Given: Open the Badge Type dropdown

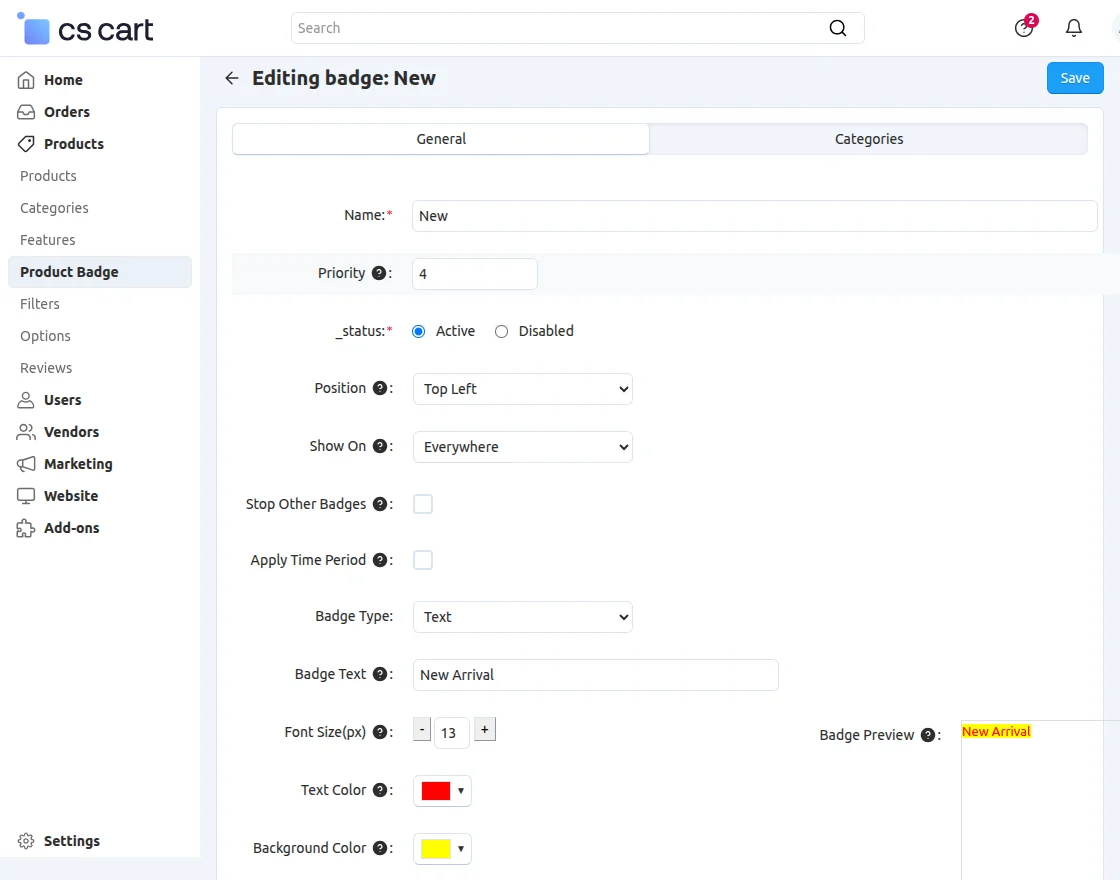Looking at the screenshot, I should click(523, 617).
